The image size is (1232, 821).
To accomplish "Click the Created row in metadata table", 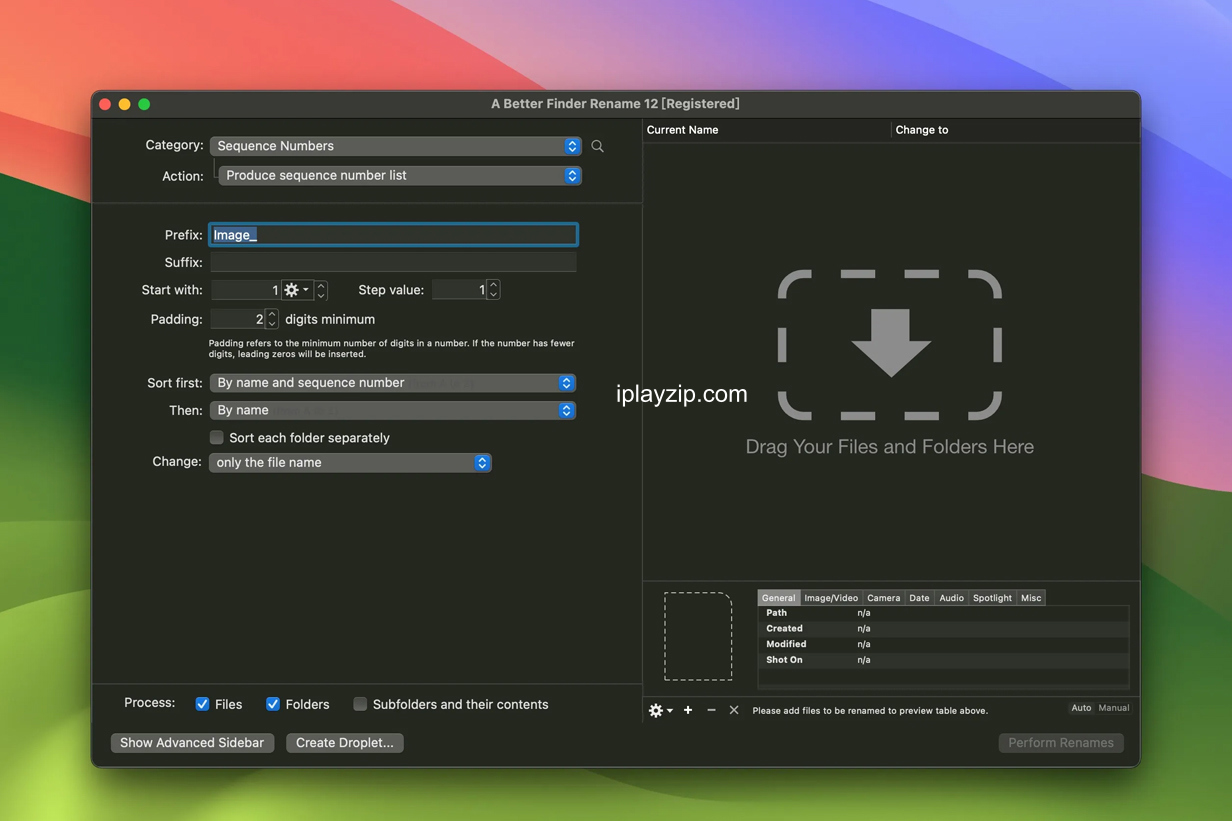I will 943,629.
